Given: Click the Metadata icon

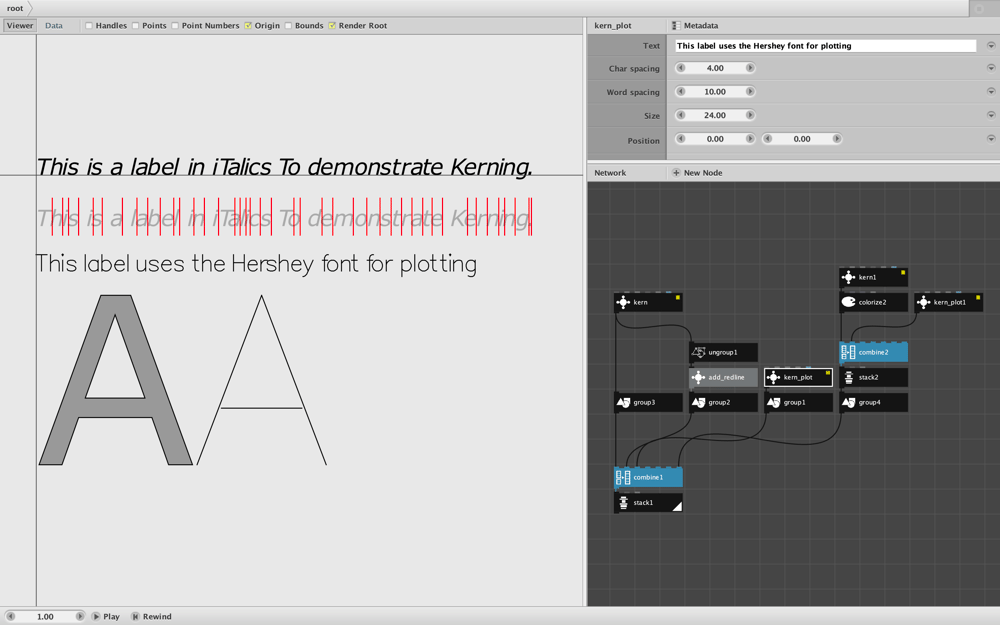Looking at the screenshot, I should [676, 26].
